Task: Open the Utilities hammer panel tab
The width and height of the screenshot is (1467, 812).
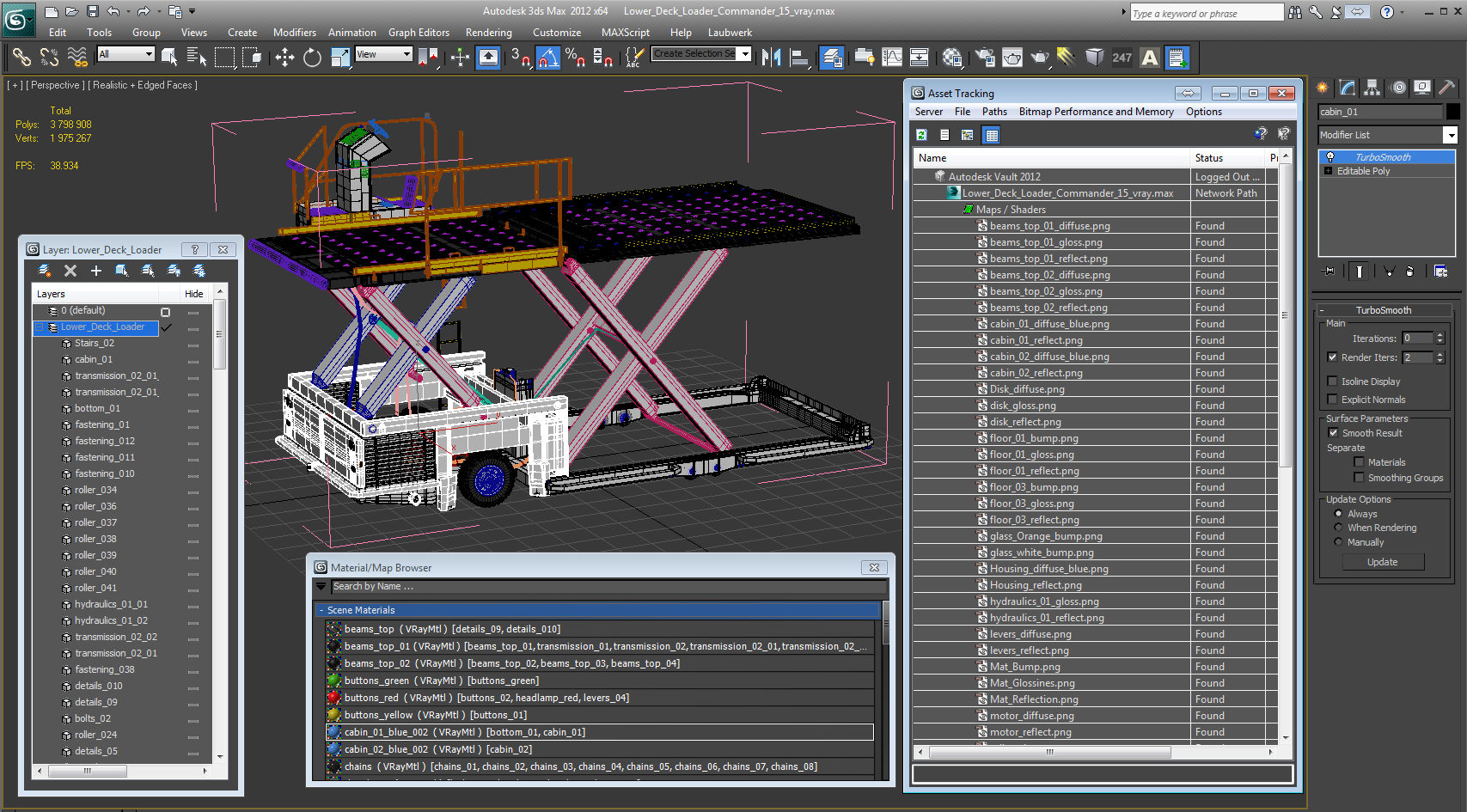Action: point(1447,87)
